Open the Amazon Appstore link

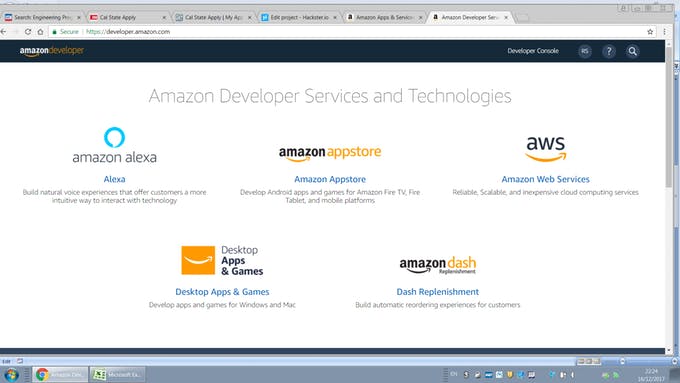[x=330, y=179]
